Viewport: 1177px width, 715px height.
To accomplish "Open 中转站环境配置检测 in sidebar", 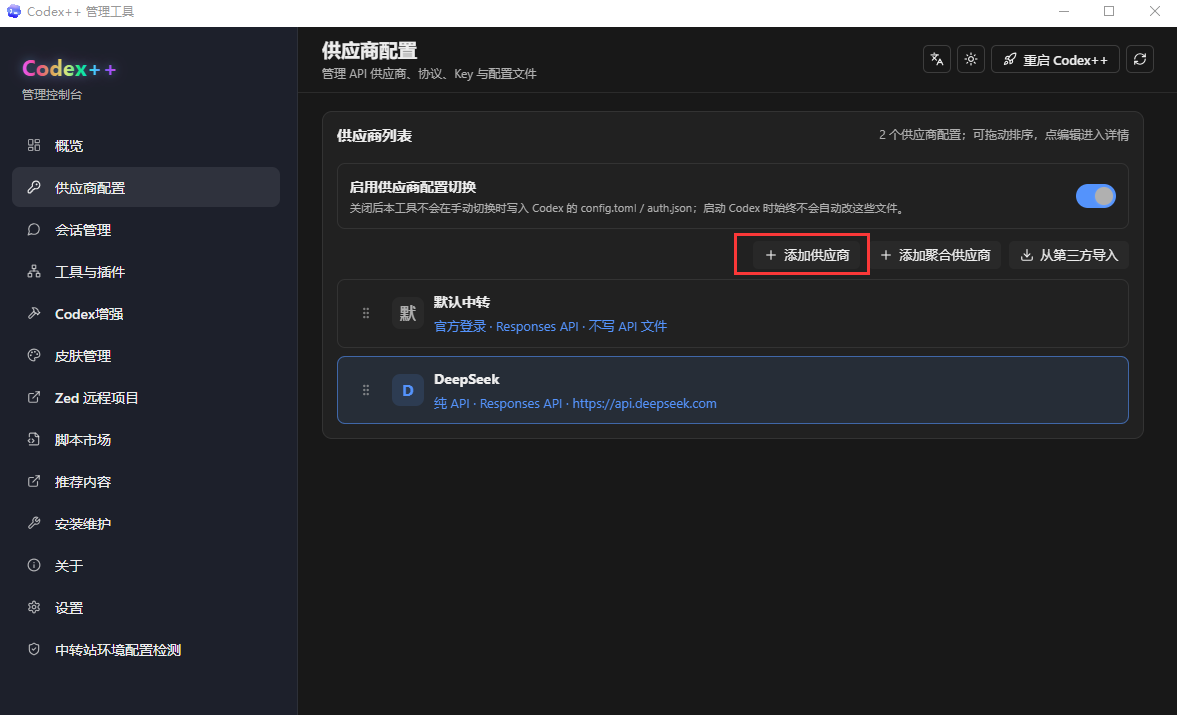I will pyautogui.click(x=146, y=650).
